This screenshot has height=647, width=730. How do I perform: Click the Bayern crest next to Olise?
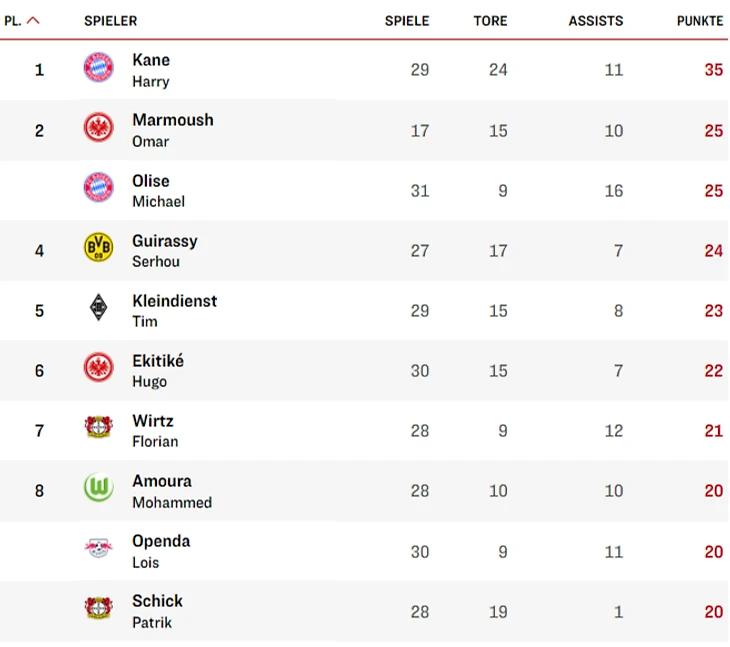[x=98, y=189]
